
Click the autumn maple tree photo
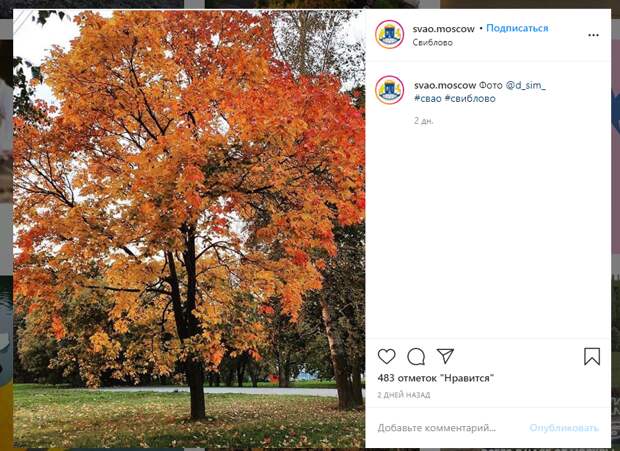[189, 228]
